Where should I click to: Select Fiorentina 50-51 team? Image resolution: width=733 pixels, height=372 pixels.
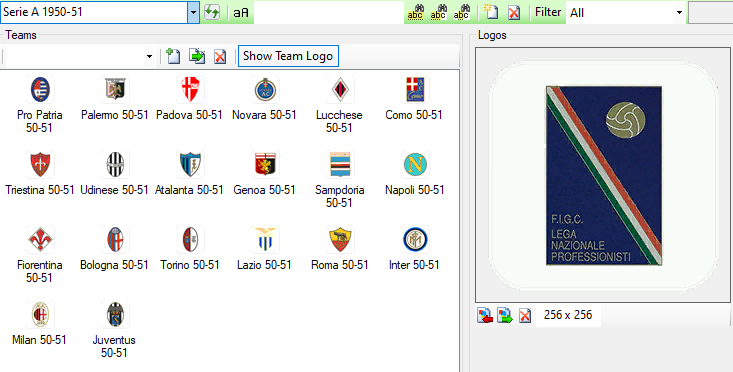[x=40, y=255]
